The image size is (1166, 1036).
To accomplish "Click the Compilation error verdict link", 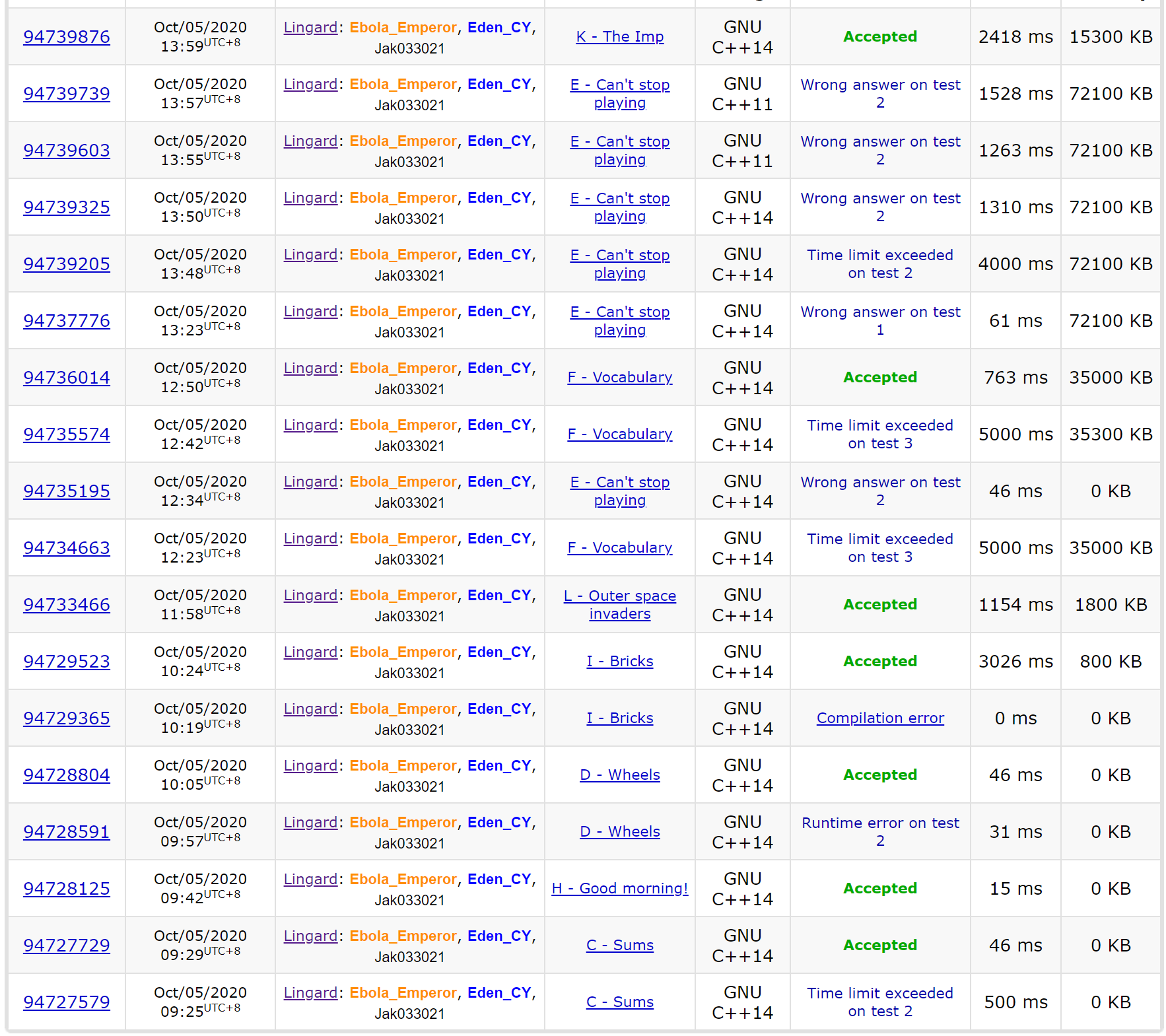I will (879, 718).
